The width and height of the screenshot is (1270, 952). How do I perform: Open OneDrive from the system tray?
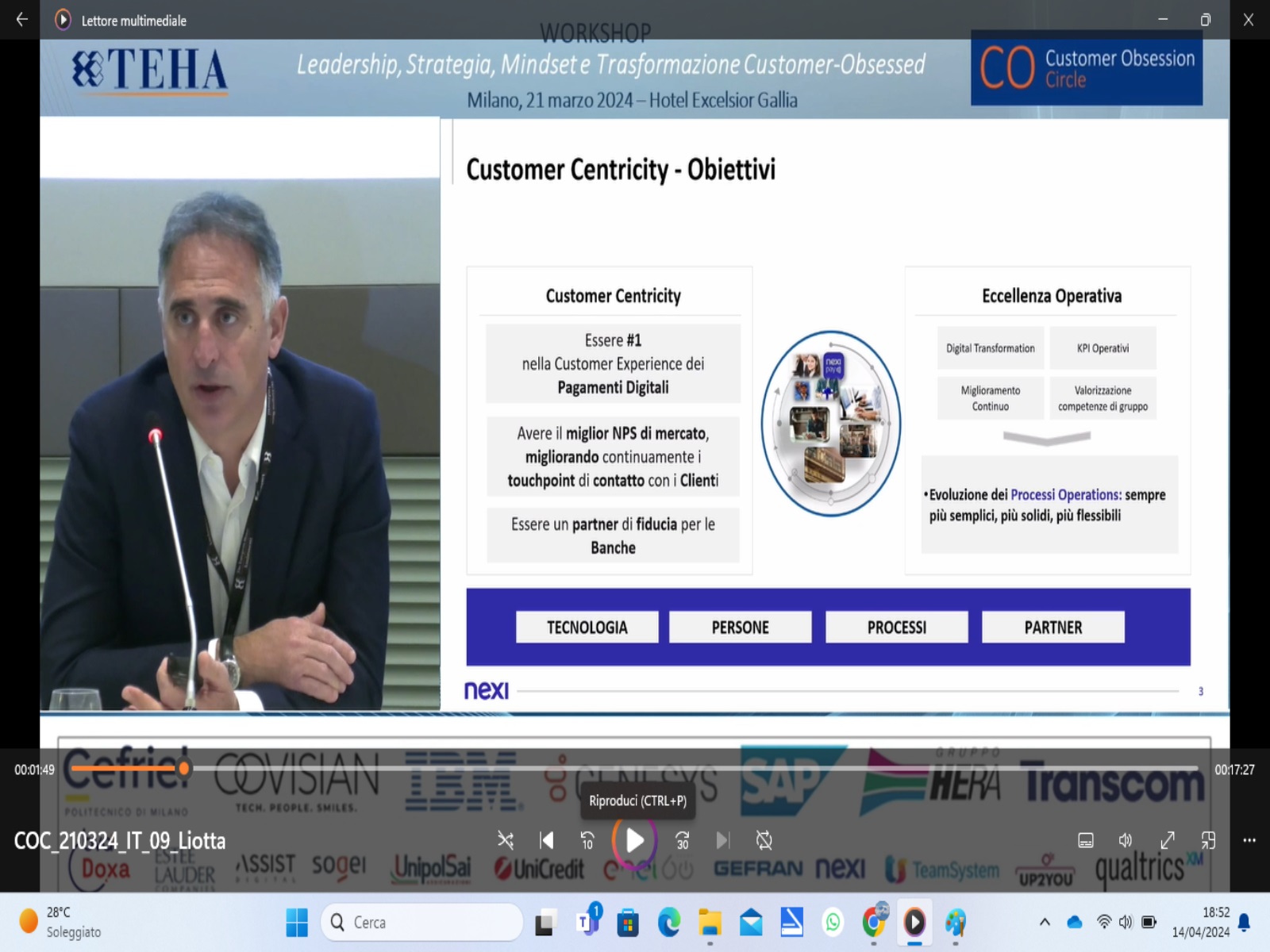1075,922
